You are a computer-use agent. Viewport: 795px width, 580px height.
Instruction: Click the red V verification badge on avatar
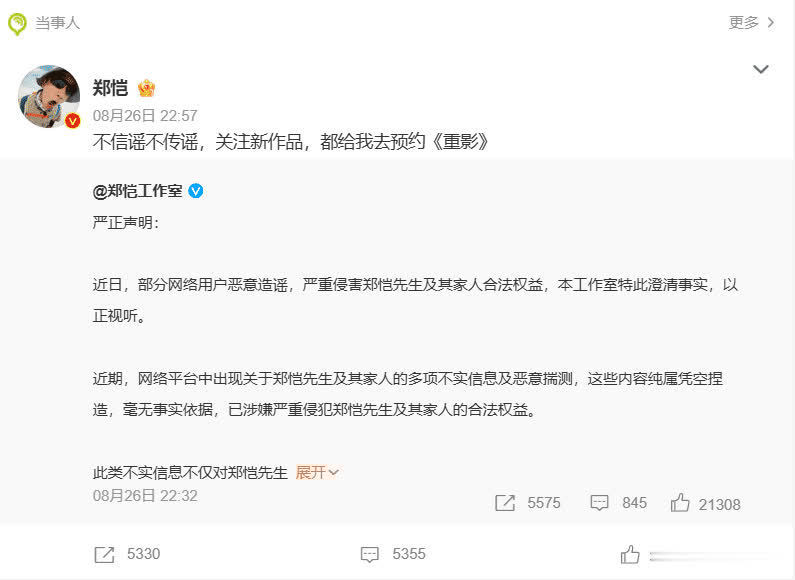click(73, 121)
